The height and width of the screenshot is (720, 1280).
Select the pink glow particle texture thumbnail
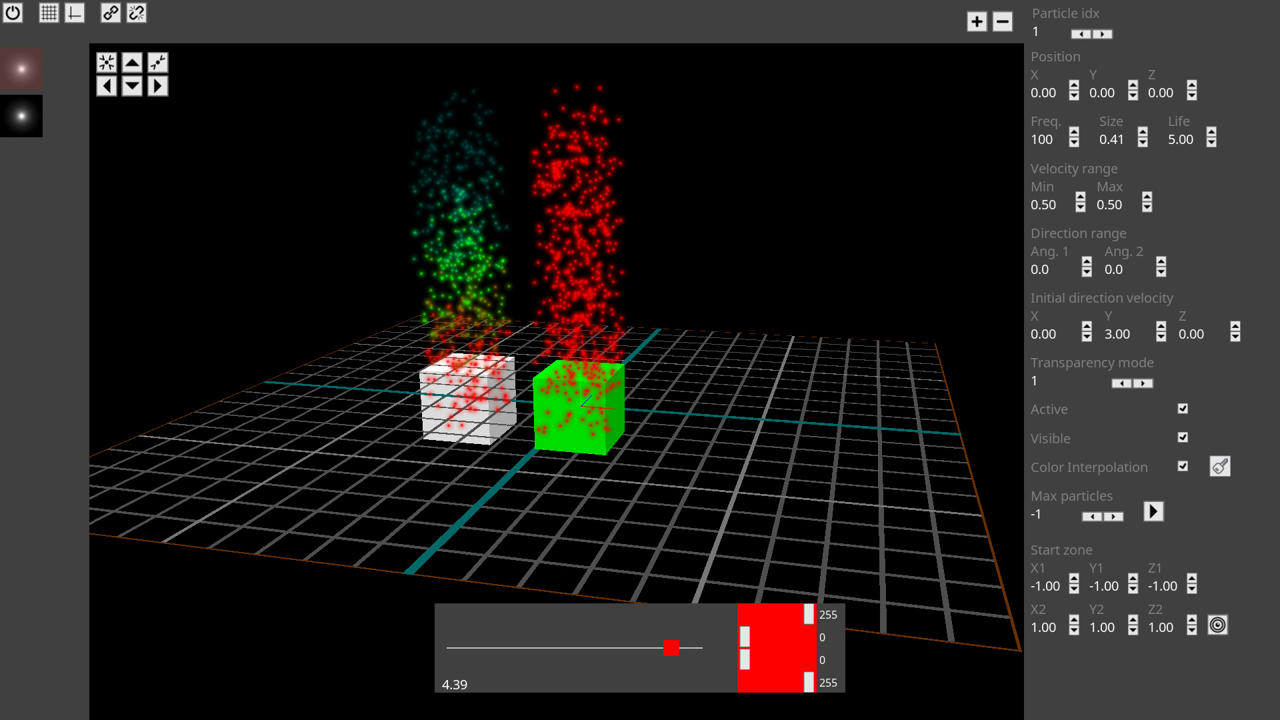[21, 68]
